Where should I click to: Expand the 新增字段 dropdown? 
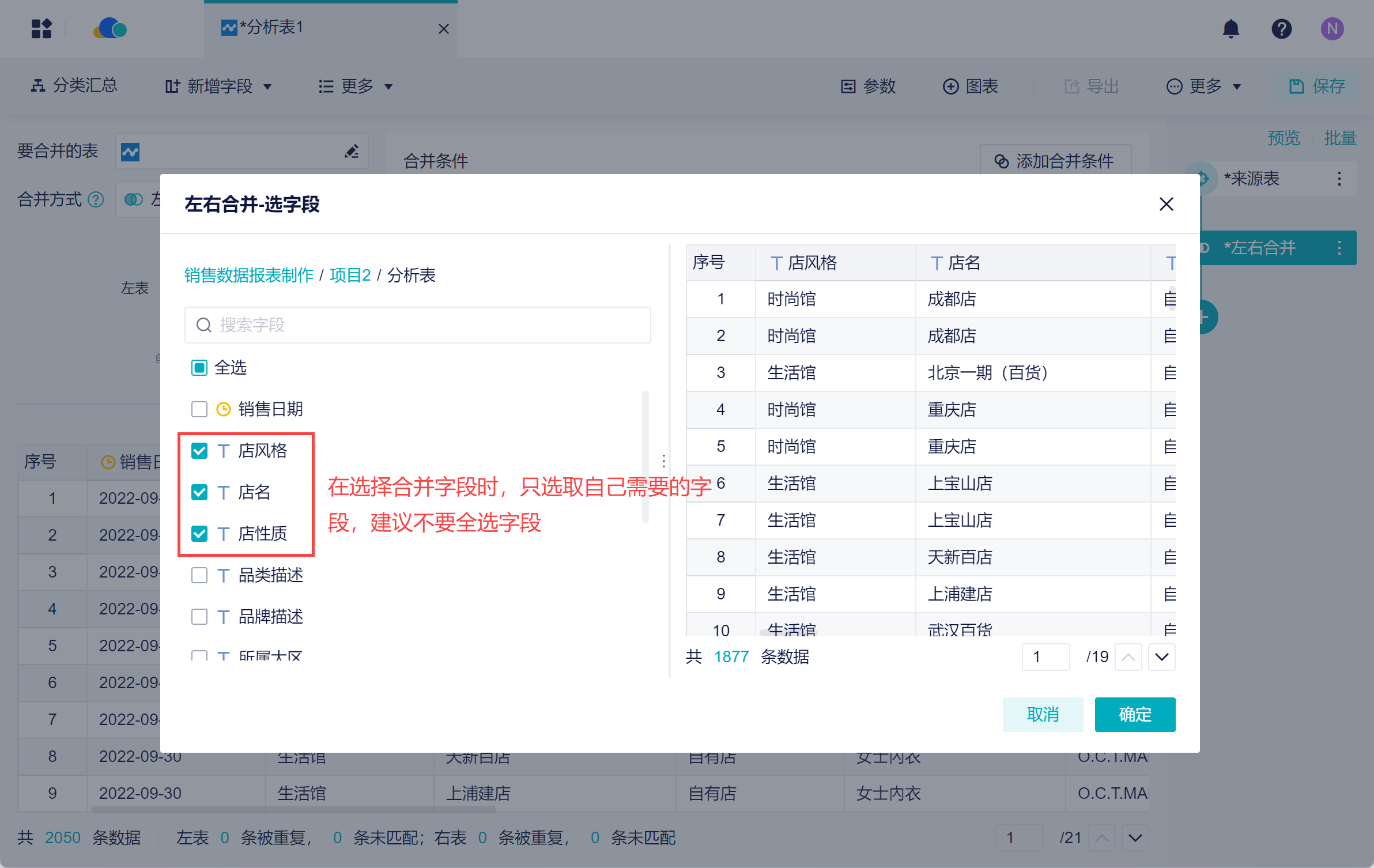click(219, 86)
